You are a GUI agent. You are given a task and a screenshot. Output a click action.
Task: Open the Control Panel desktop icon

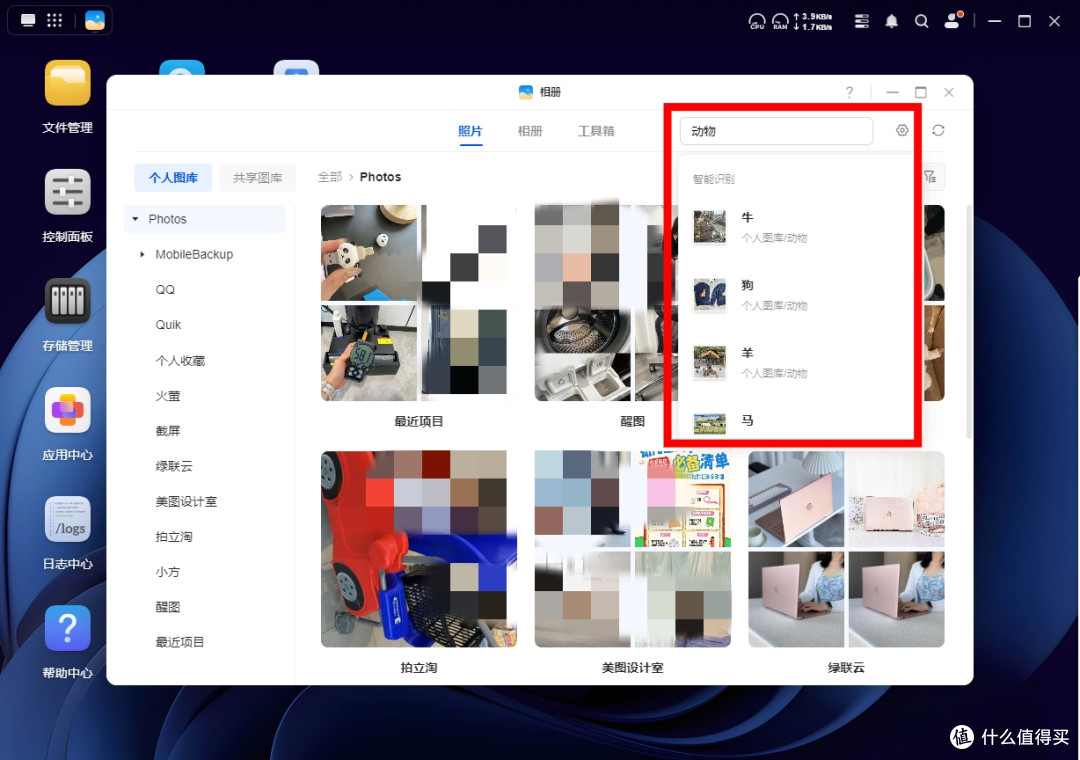point(68,192)
